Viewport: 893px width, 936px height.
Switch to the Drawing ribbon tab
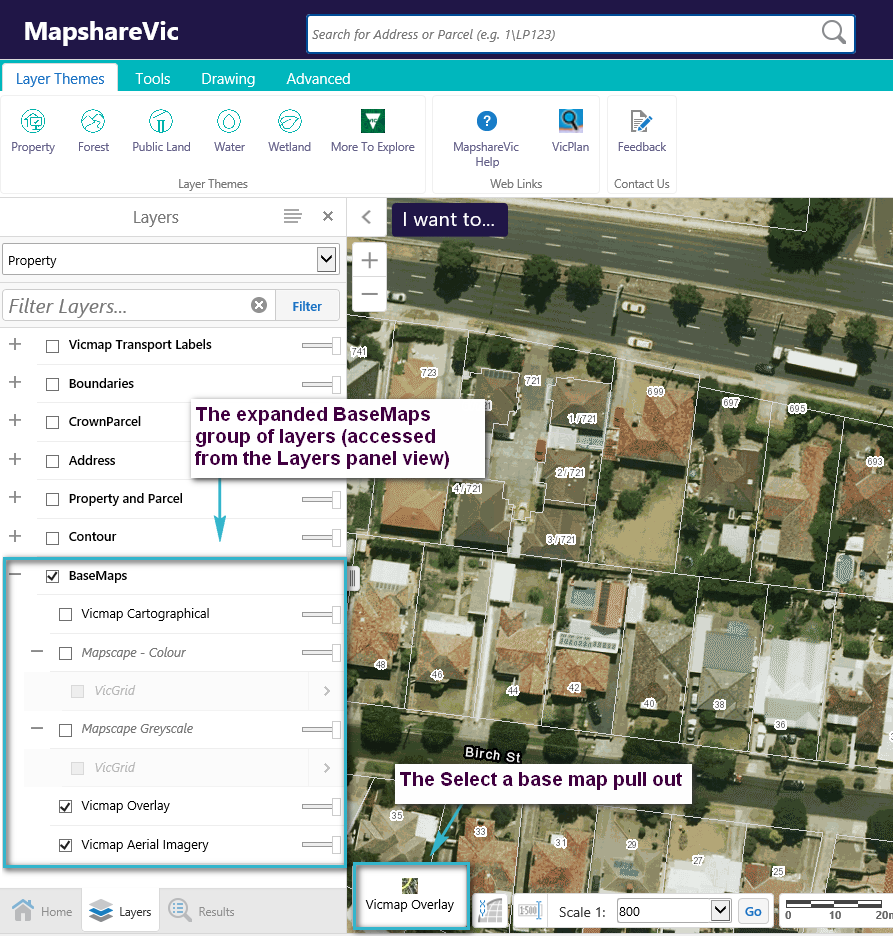pos(228,78)
